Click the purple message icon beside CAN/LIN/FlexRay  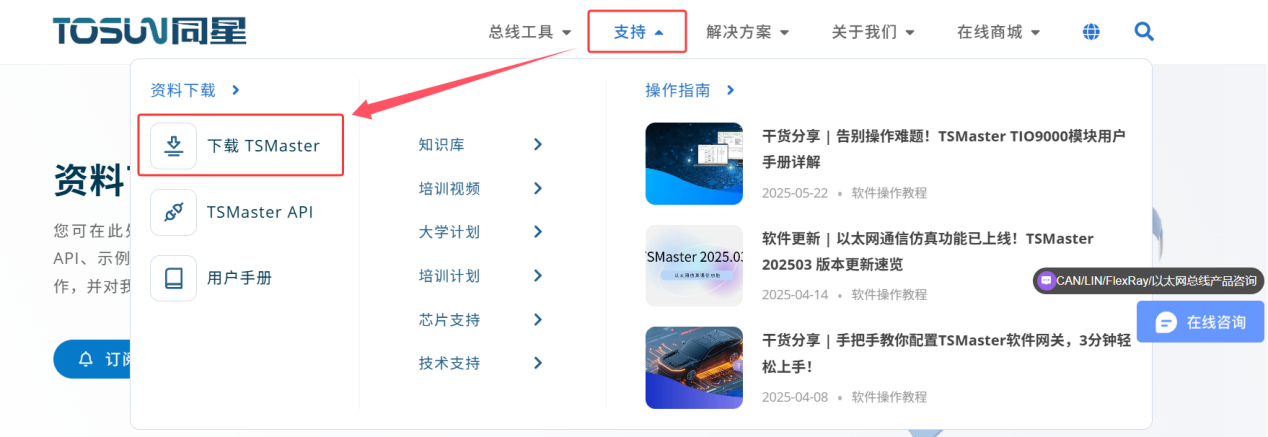tap(1046, 281)
